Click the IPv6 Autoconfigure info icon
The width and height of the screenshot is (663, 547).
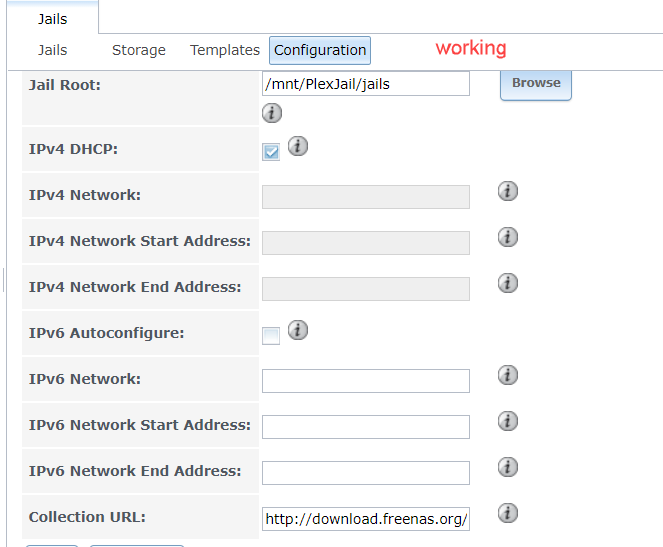pos(298,330)
